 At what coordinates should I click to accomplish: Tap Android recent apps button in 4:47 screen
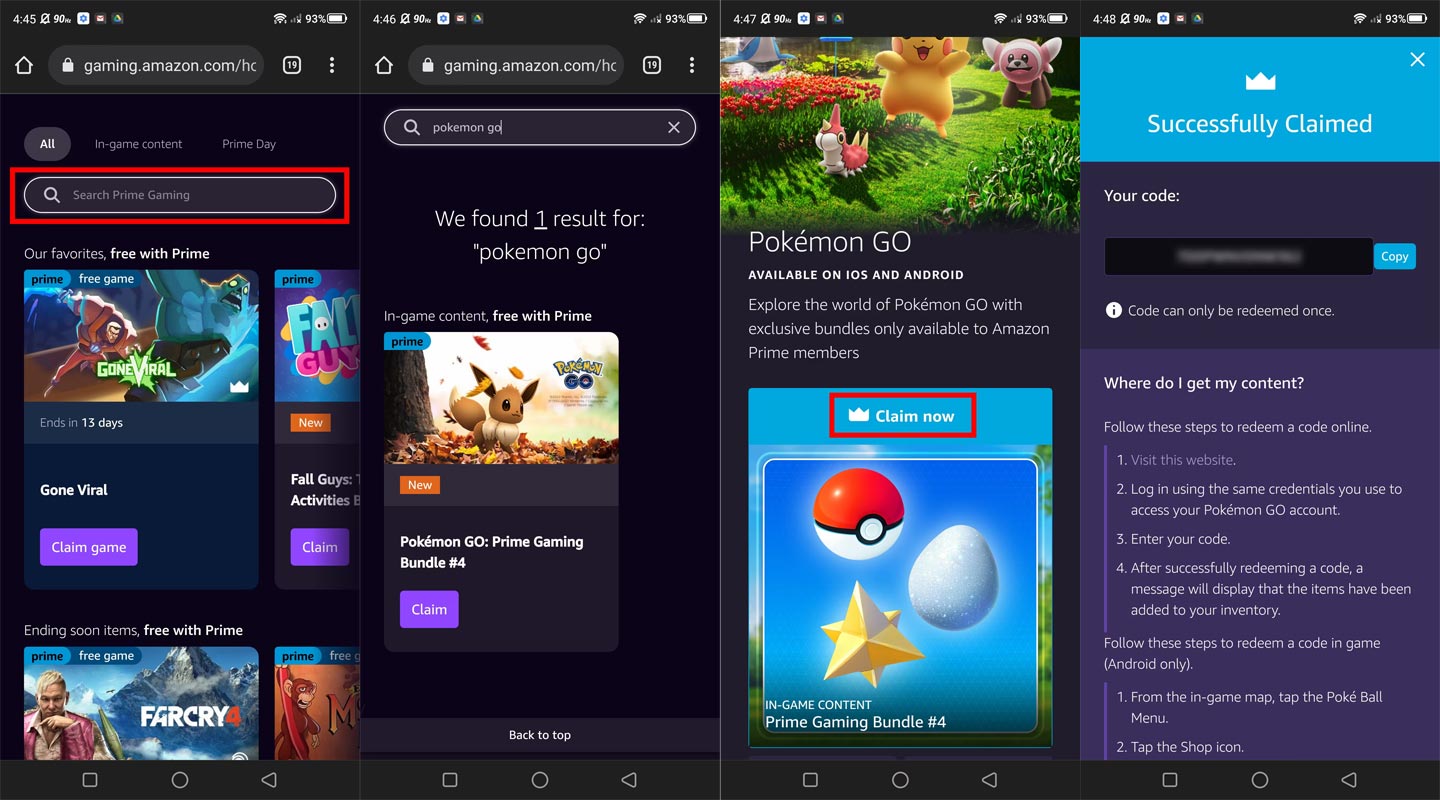(810, 780)
